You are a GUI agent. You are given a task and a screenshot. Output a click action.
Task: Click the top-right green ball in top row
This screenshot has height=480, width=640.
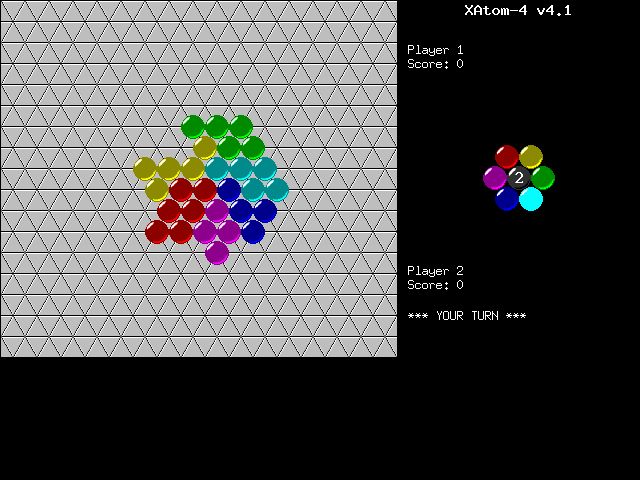click(x=241, y=127)
